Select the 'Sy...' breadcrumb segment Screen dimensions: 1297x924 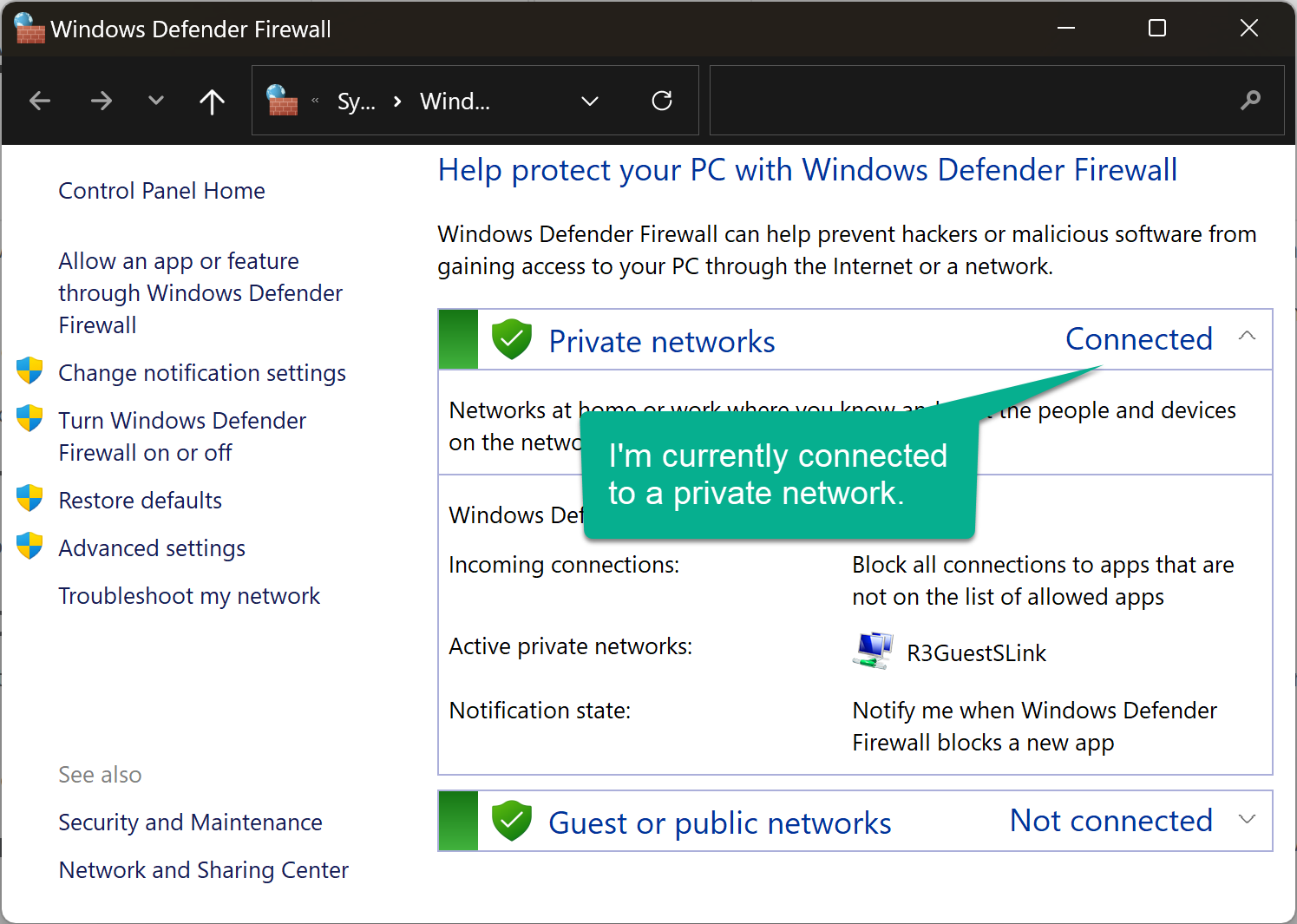[356, 102]
